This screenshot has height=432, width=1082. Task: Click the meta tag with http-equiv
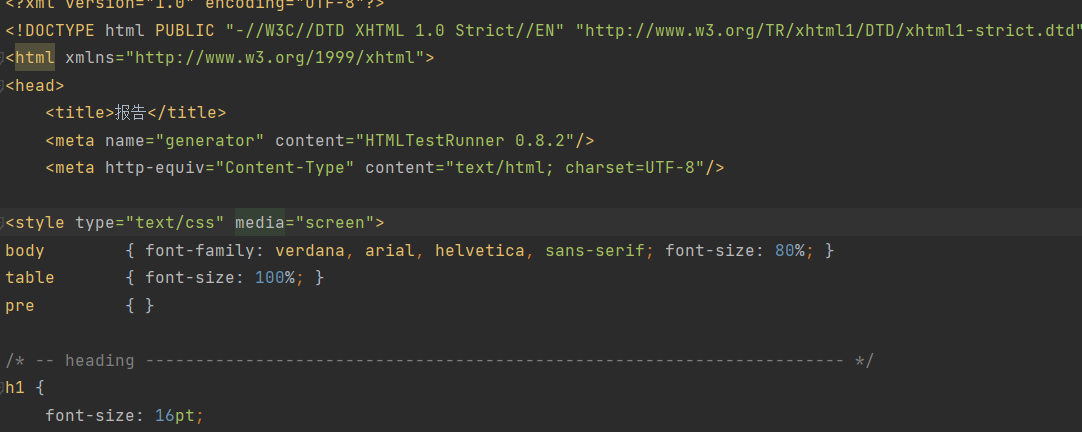tap(385, 168)
